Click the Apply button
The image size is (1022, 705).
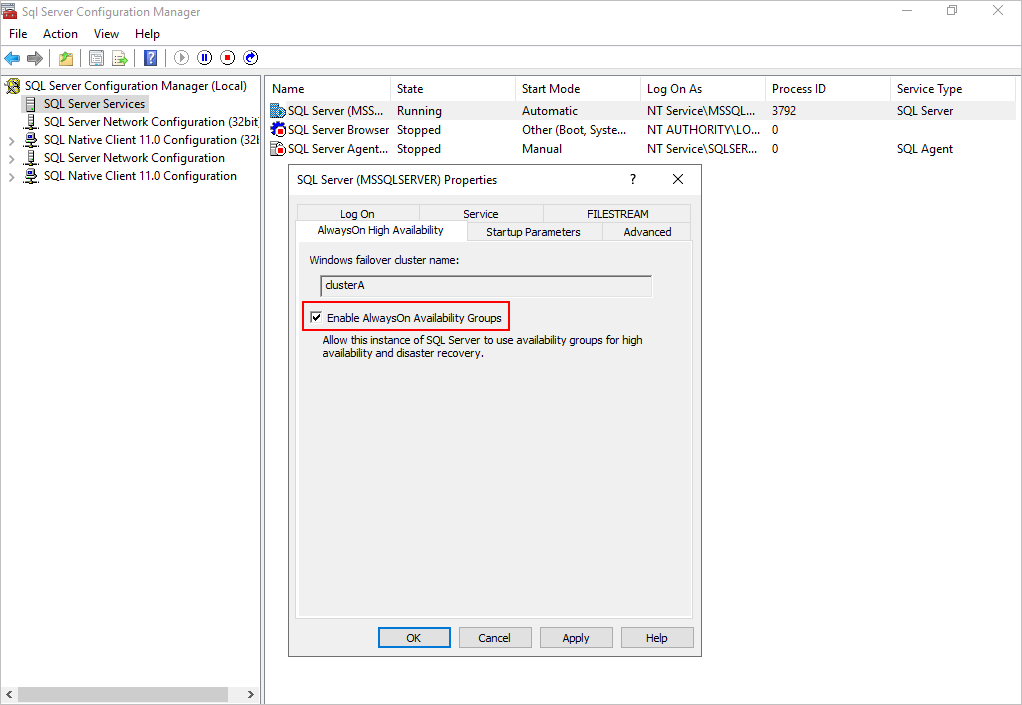click(576, 638)
